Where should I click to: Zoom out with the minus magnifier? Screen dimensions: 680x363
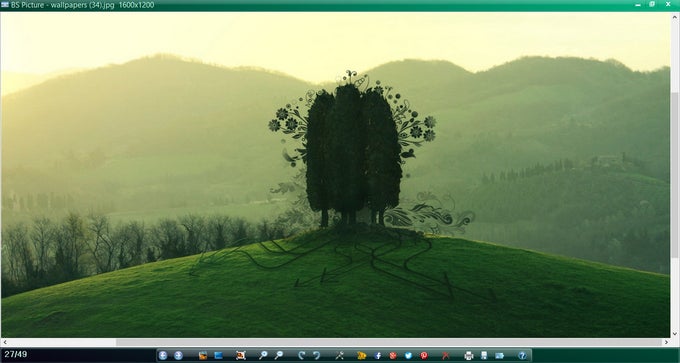tap(278, 355)
